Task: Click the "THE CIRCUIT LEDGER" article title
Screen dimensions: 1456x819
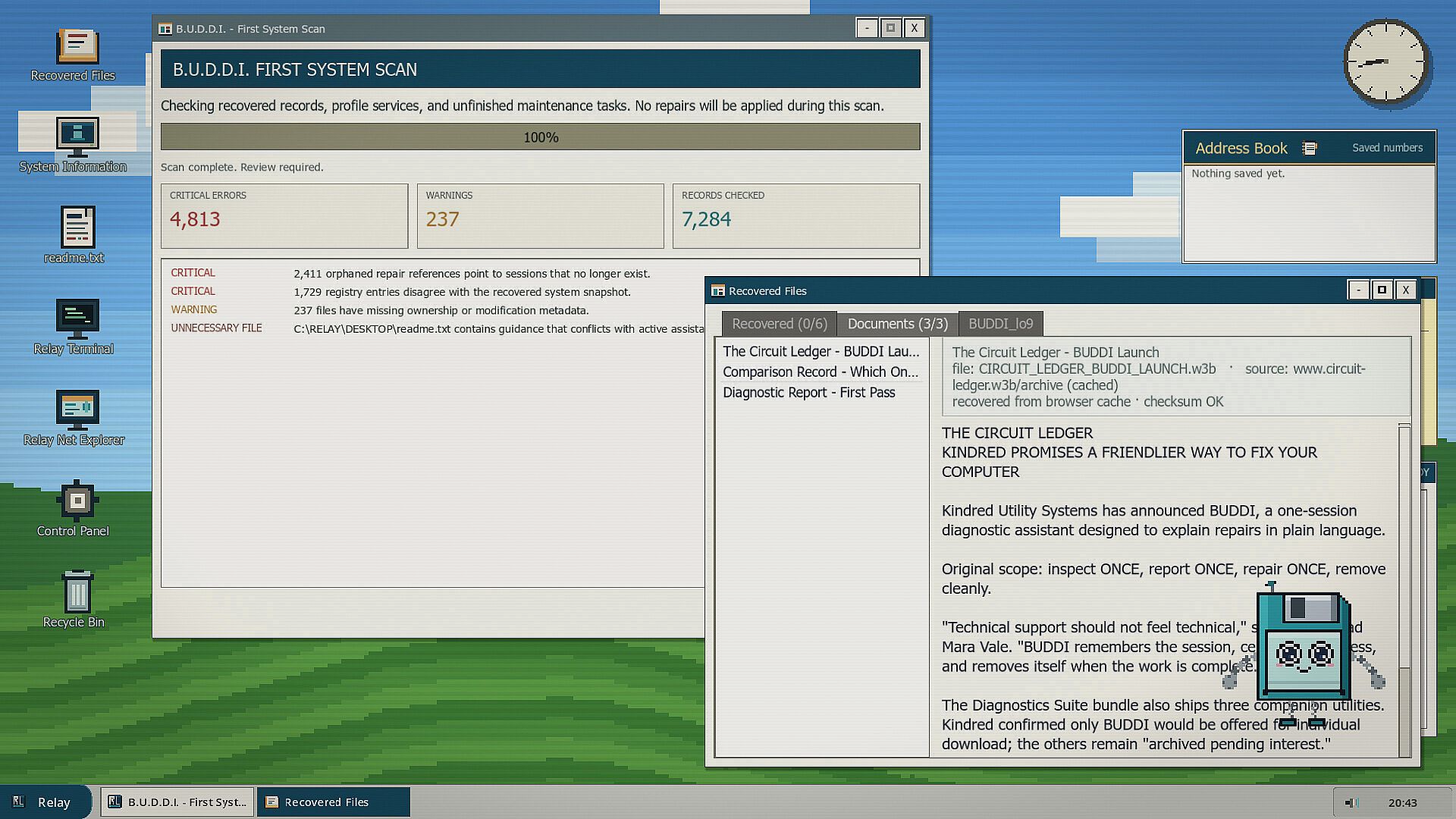Action: tap(1017, 433)
